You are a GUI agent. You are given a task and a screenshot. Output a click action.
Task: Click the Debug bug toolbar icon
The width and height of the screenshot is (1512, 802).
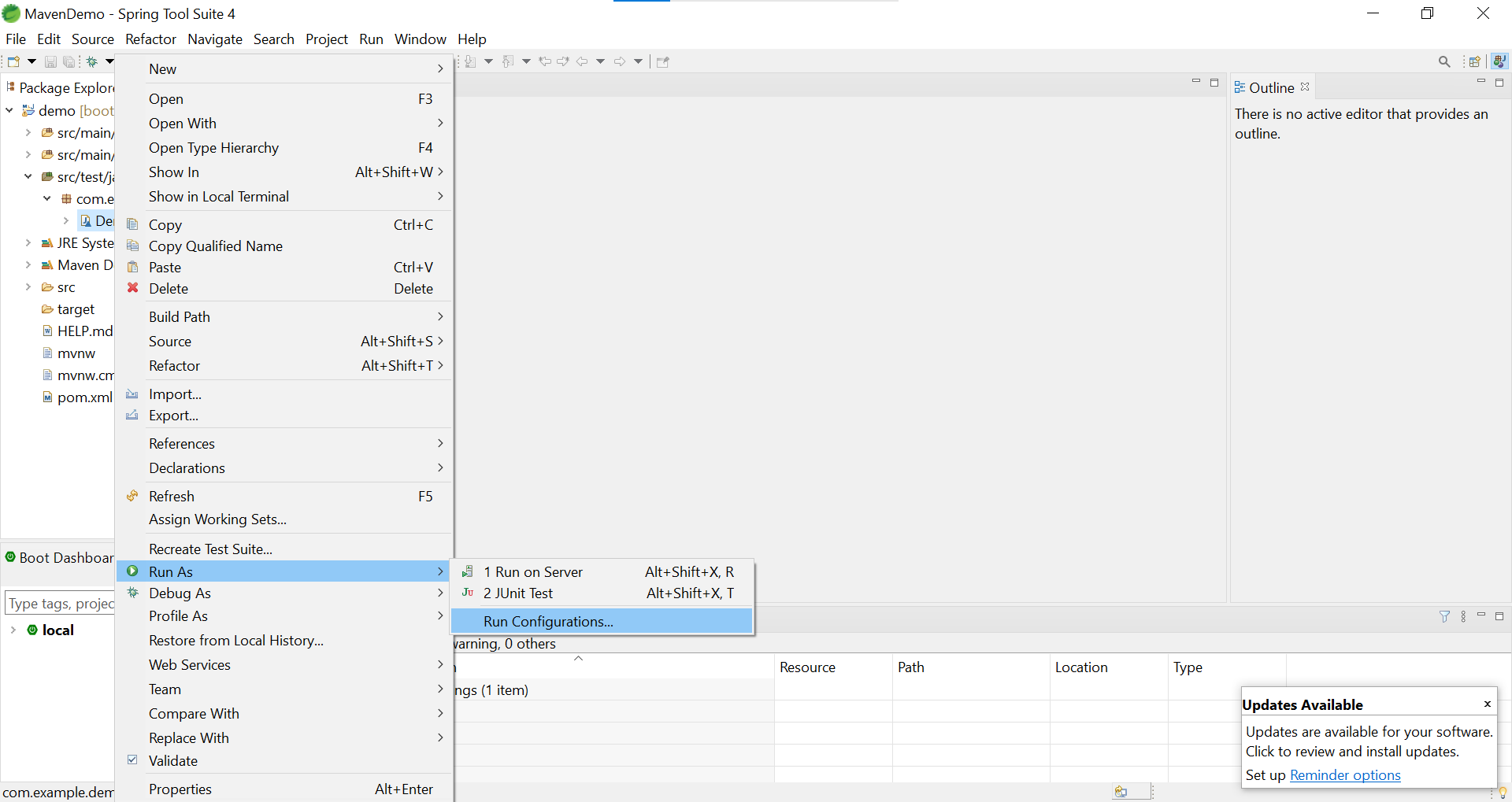[x=92, y=61]
